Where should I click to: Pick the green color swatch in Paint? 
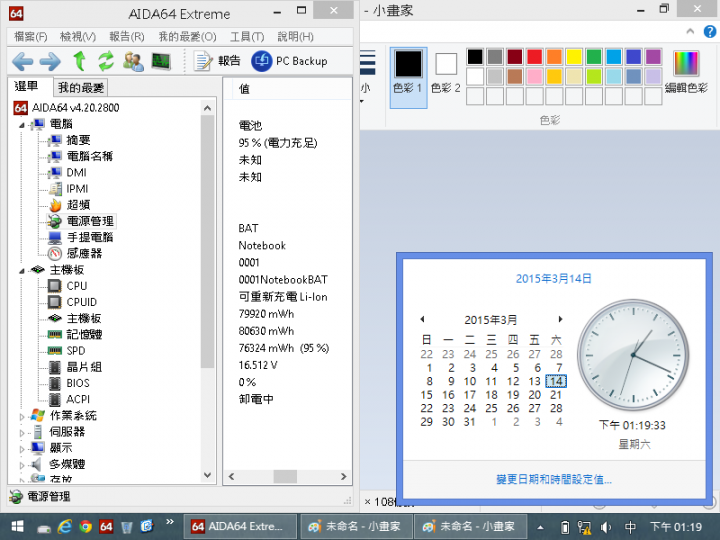pyautogui.click(x=593, y=56)
